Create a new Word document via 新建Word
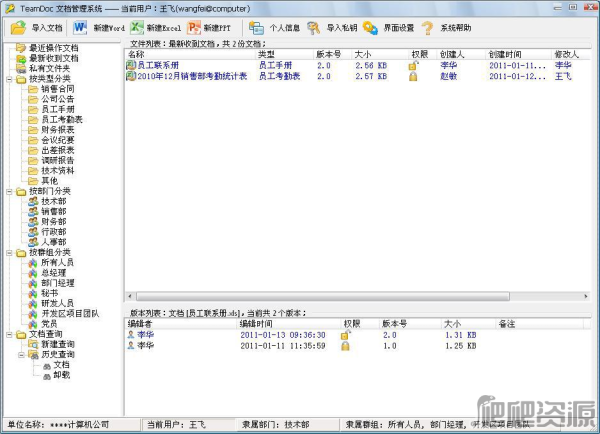This screenshot has height=434, width=600. pos(81,28)
